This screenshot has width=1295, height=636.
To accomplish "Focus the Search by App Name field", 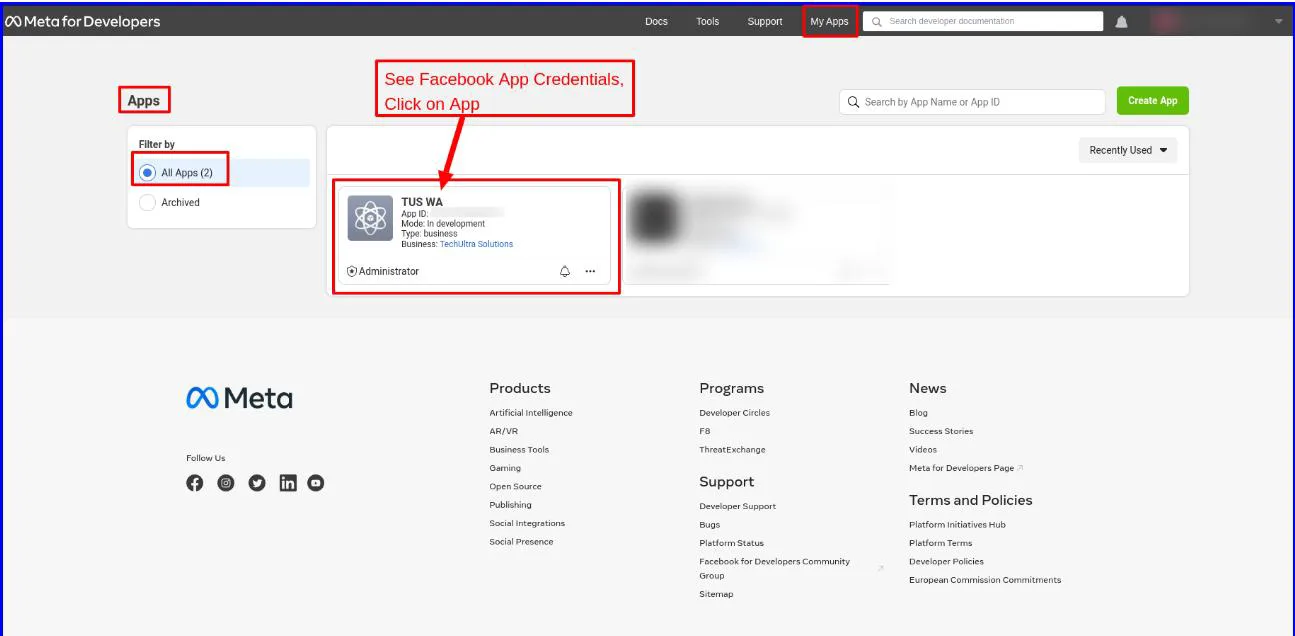I will tap(972, 102).
